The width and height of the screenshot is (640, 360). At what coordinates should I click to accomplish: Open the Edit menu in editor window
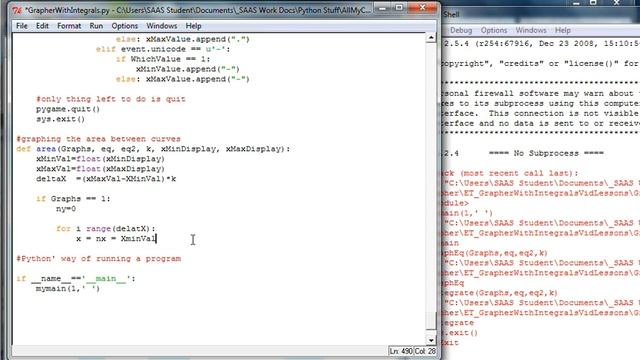pos(42,26)
